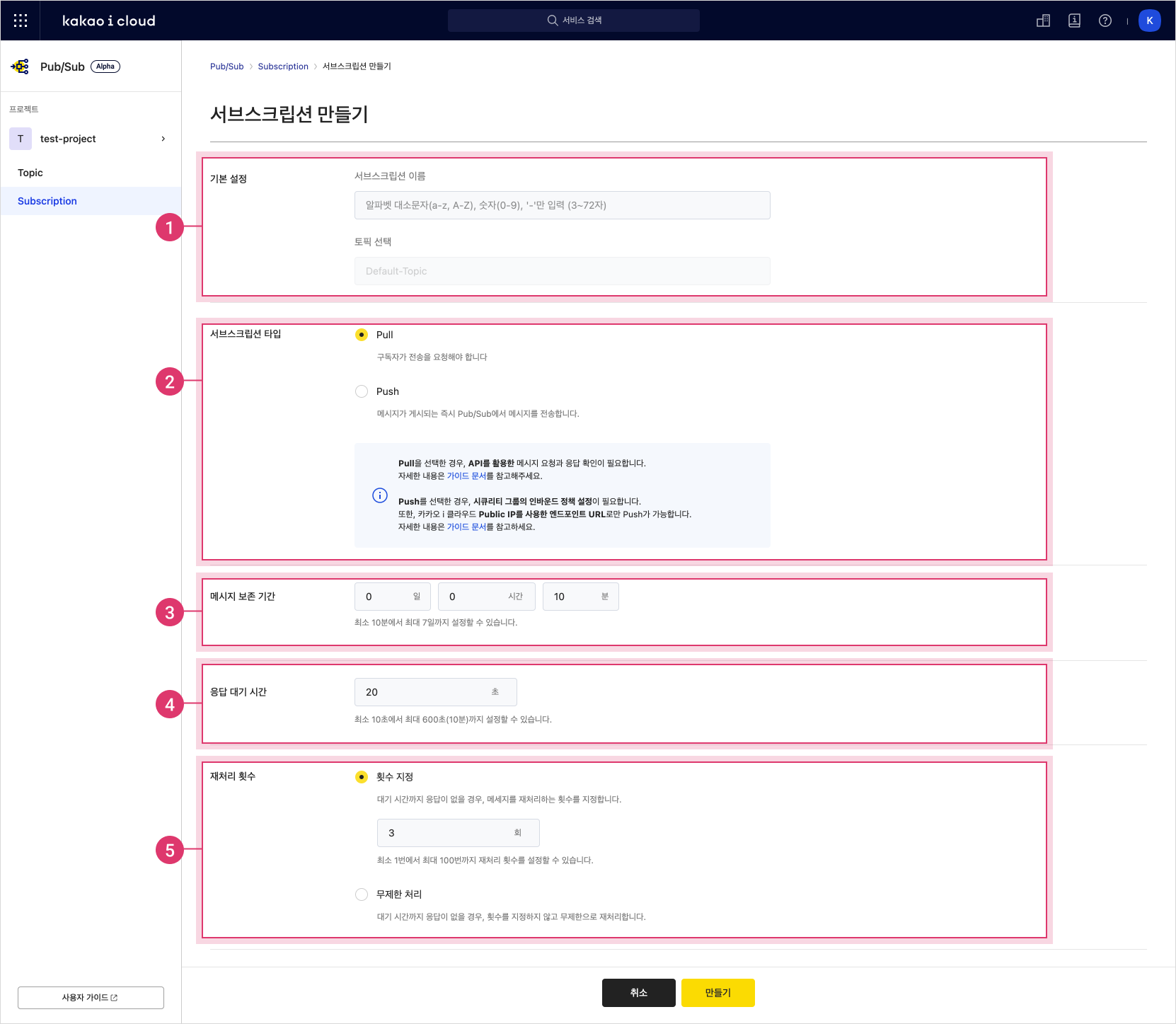Open the Subscription menu in sidebar
This screenshot has height=1024, width=1176.
coord(91,201)
